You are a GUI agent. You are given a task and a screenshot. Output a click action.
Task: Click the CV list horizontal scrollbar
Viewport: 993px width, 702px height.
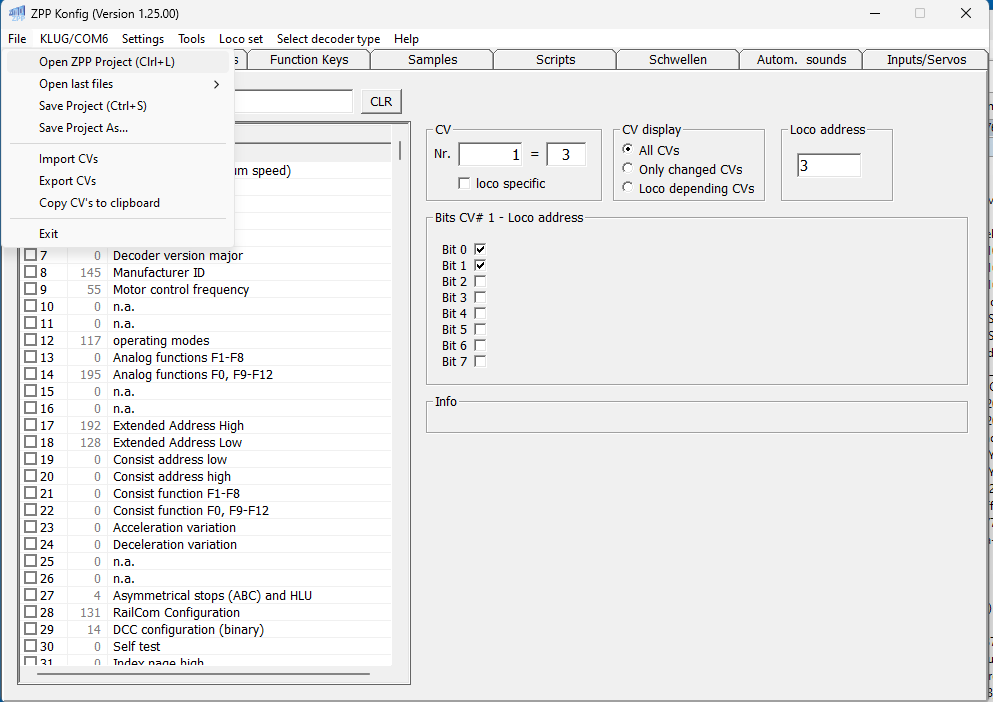(203, 674)
